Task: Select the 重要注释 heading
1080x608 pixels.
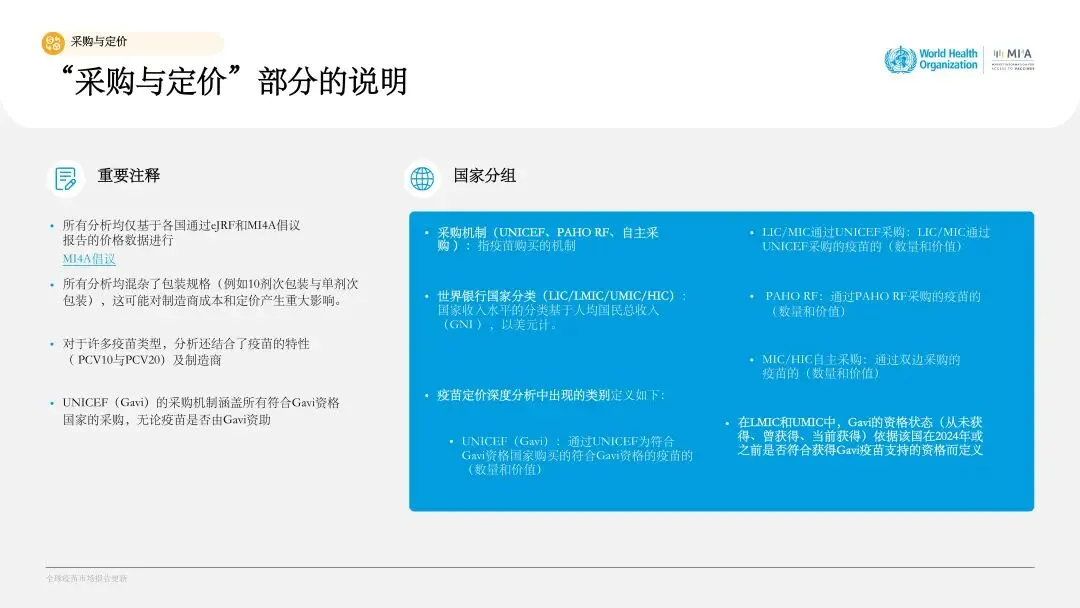Action: pos(129,176)
